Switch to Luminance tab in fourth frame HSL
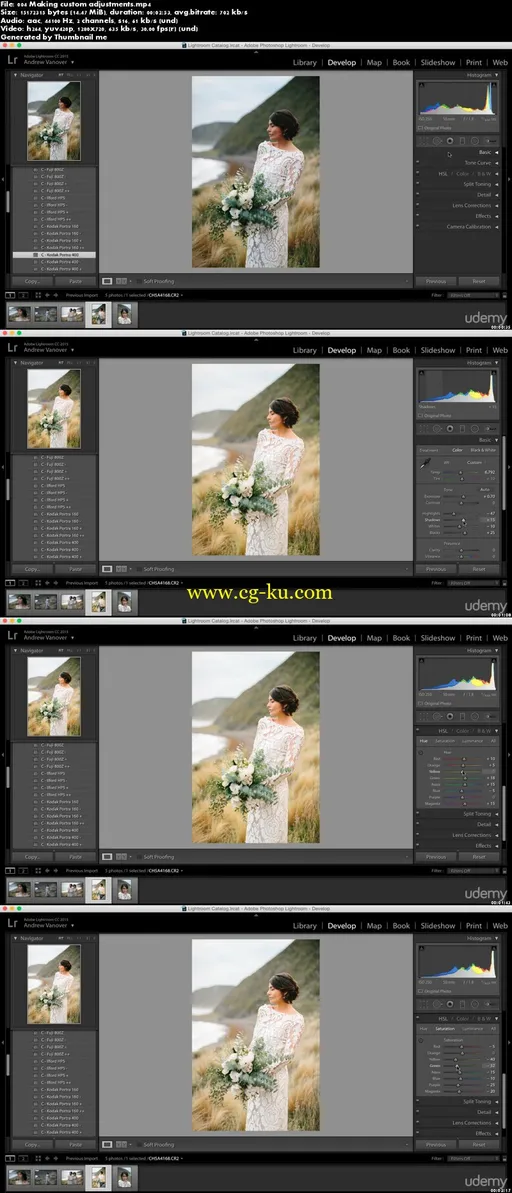The width and height of the screenshot is (512, 1193). (x=472, y=1029)
